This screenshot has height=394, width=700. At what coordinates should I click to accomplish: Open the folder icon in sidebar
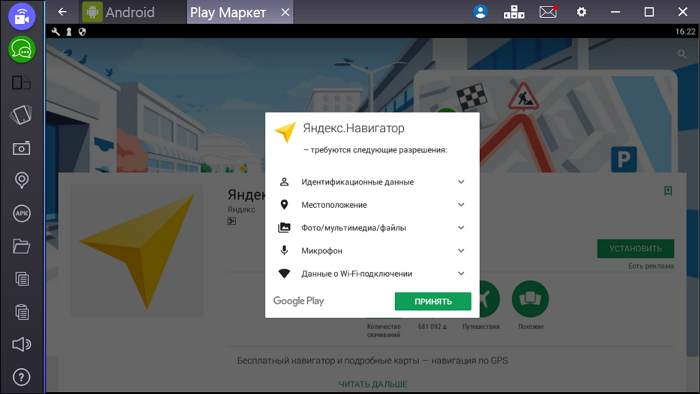point(21,246)
